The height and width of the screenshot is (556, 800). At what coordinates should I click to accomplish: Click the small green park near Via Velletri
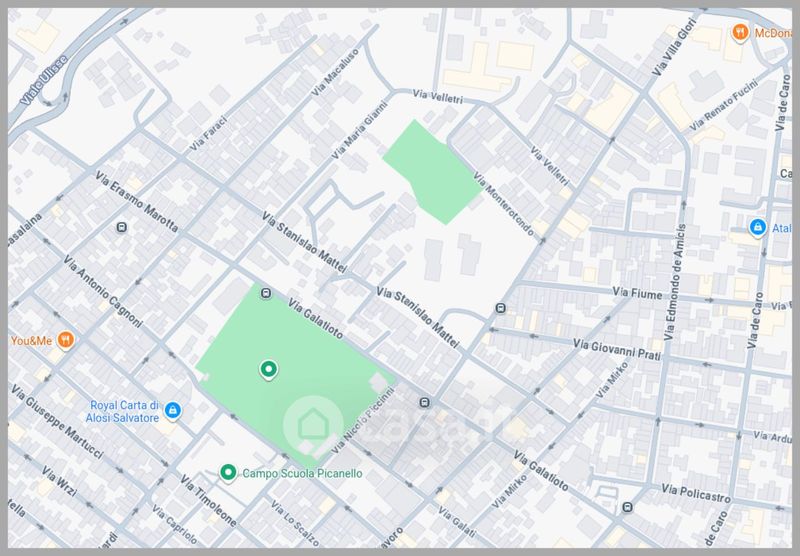click(432, 172)
